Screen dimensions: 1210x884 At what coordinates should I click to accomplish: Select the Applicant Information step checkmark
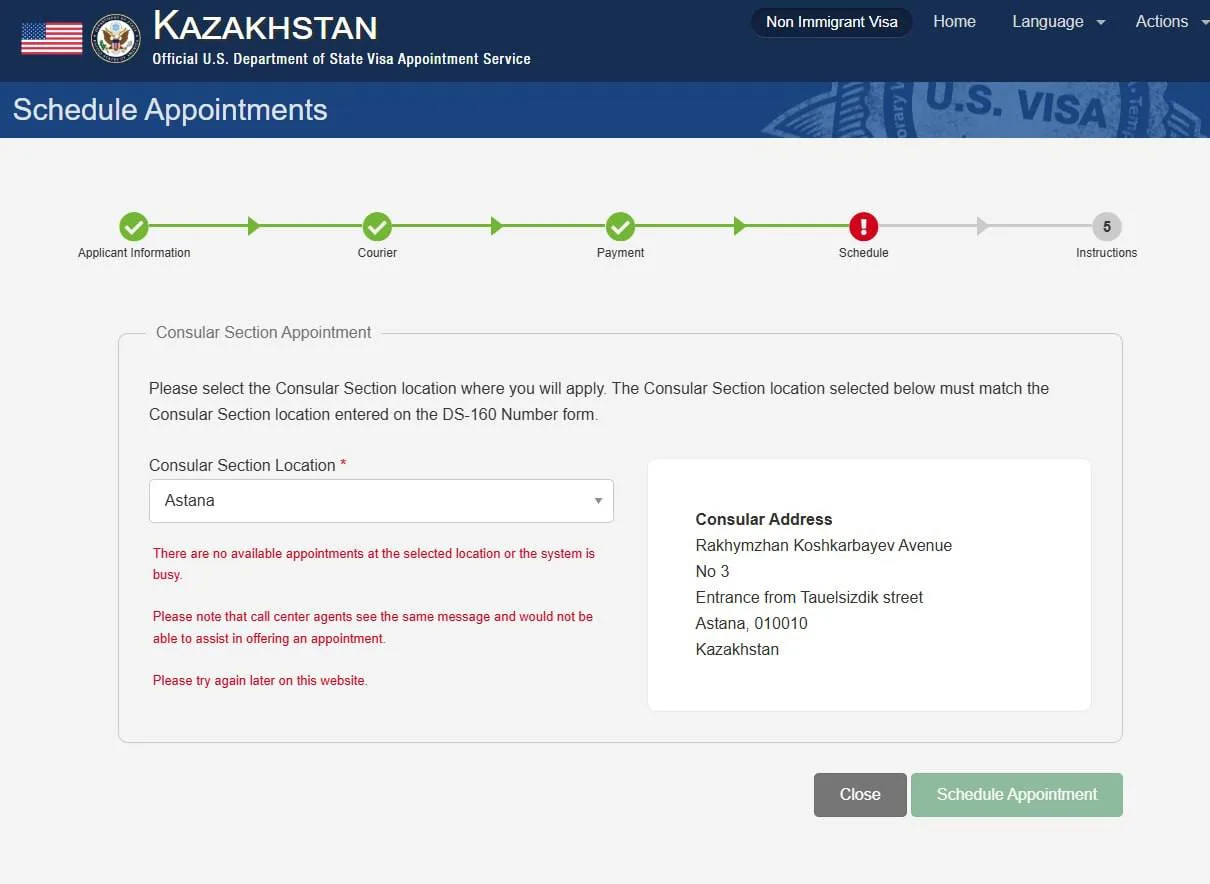134,227
